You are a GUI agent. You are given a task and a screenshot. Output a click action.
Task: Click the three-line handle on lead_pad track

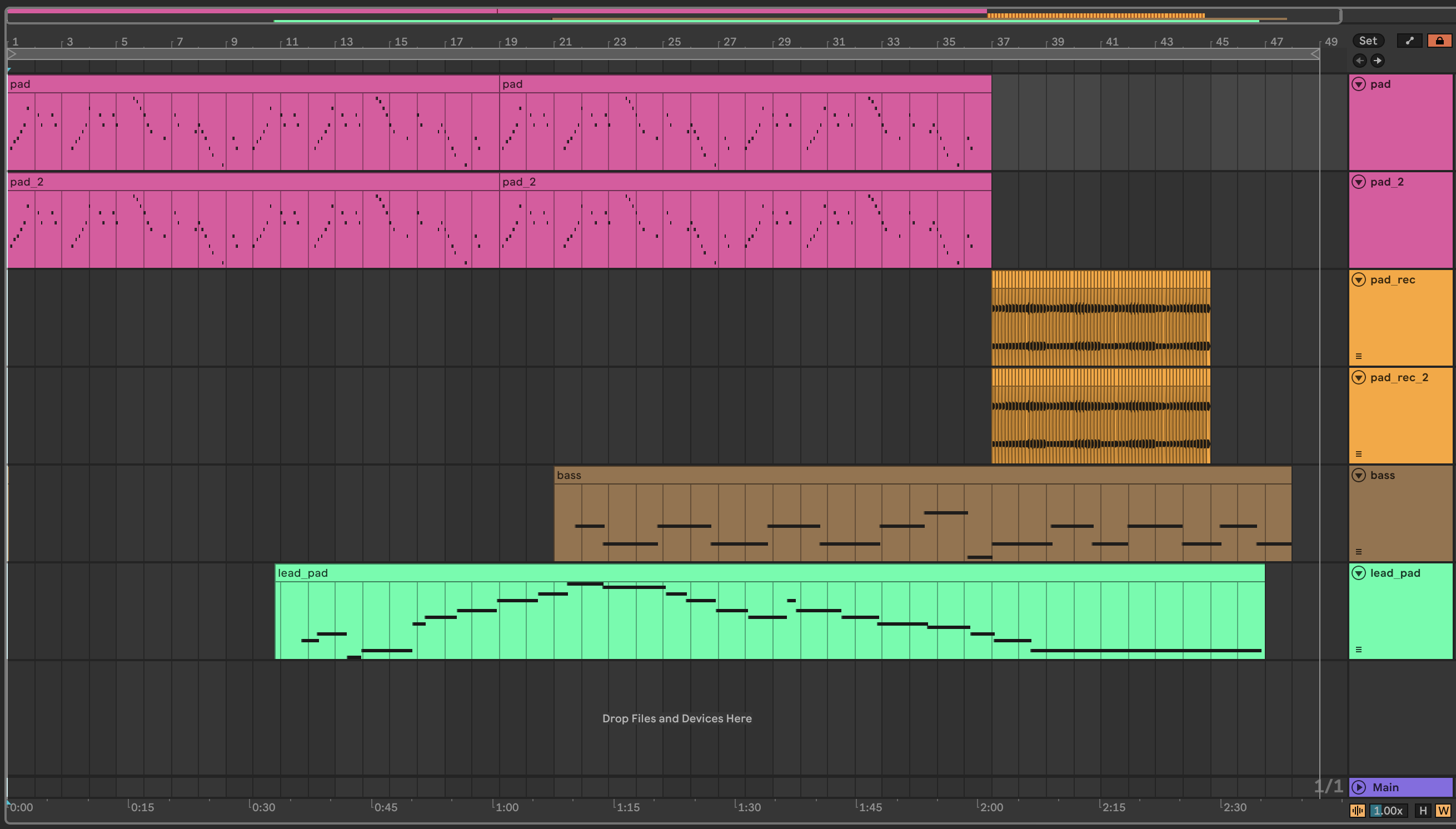[x=1359, y=650]
